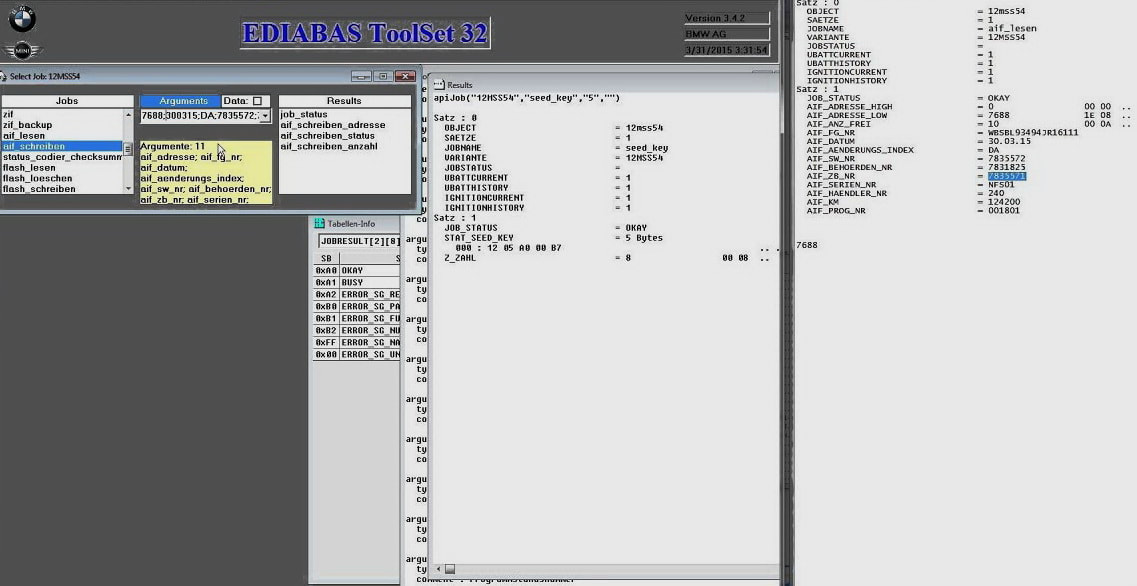The height and width of the screenshot is (586, 1137).
Task: Click the AIF_FG_NR value WBSBL93494JR16111
Action: pyautogui.click(x=1033, y=133)
